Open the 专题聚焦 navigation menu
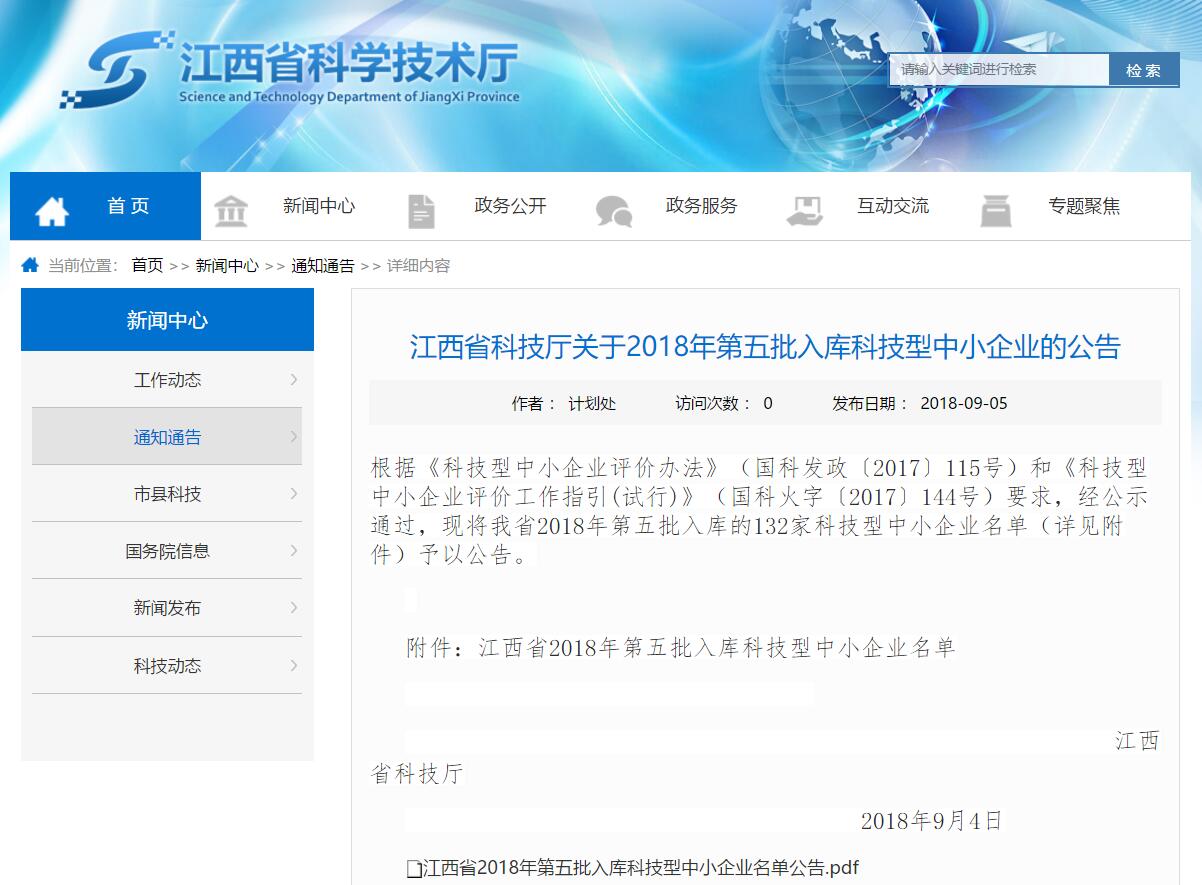 [1084, 206]
